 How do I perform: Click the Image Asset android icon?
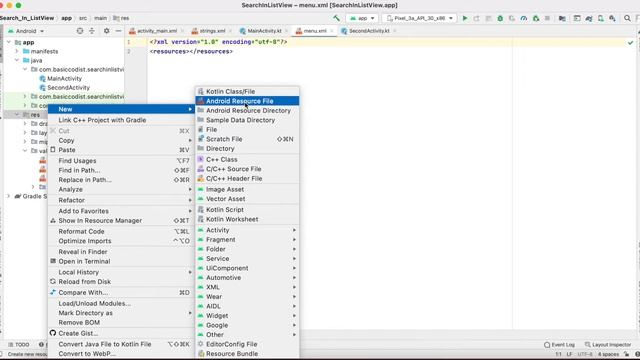(x=200, y=189)
